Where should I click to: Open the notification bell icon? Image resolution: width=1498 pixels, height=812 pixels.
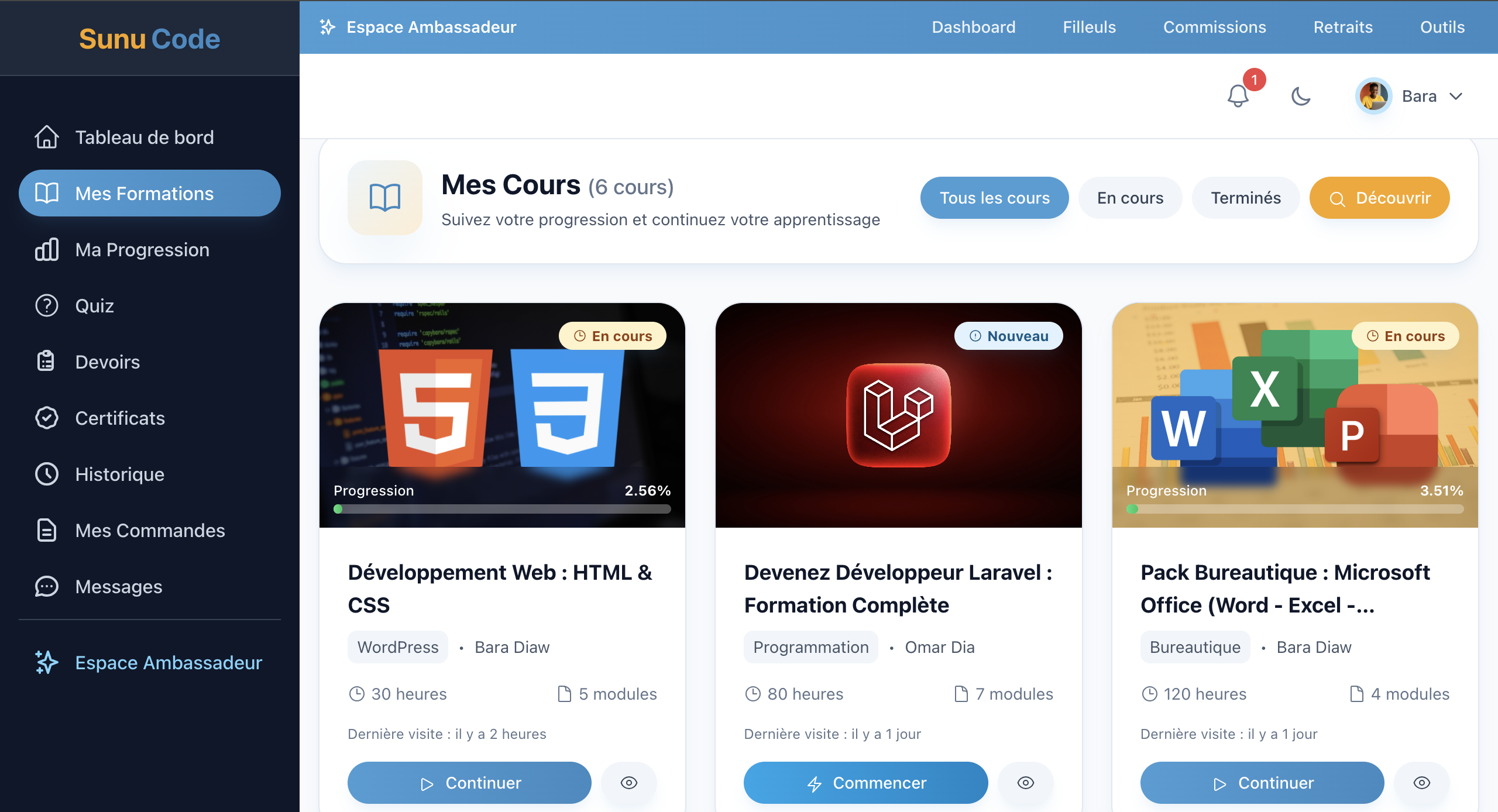(x=1238, y=96)
